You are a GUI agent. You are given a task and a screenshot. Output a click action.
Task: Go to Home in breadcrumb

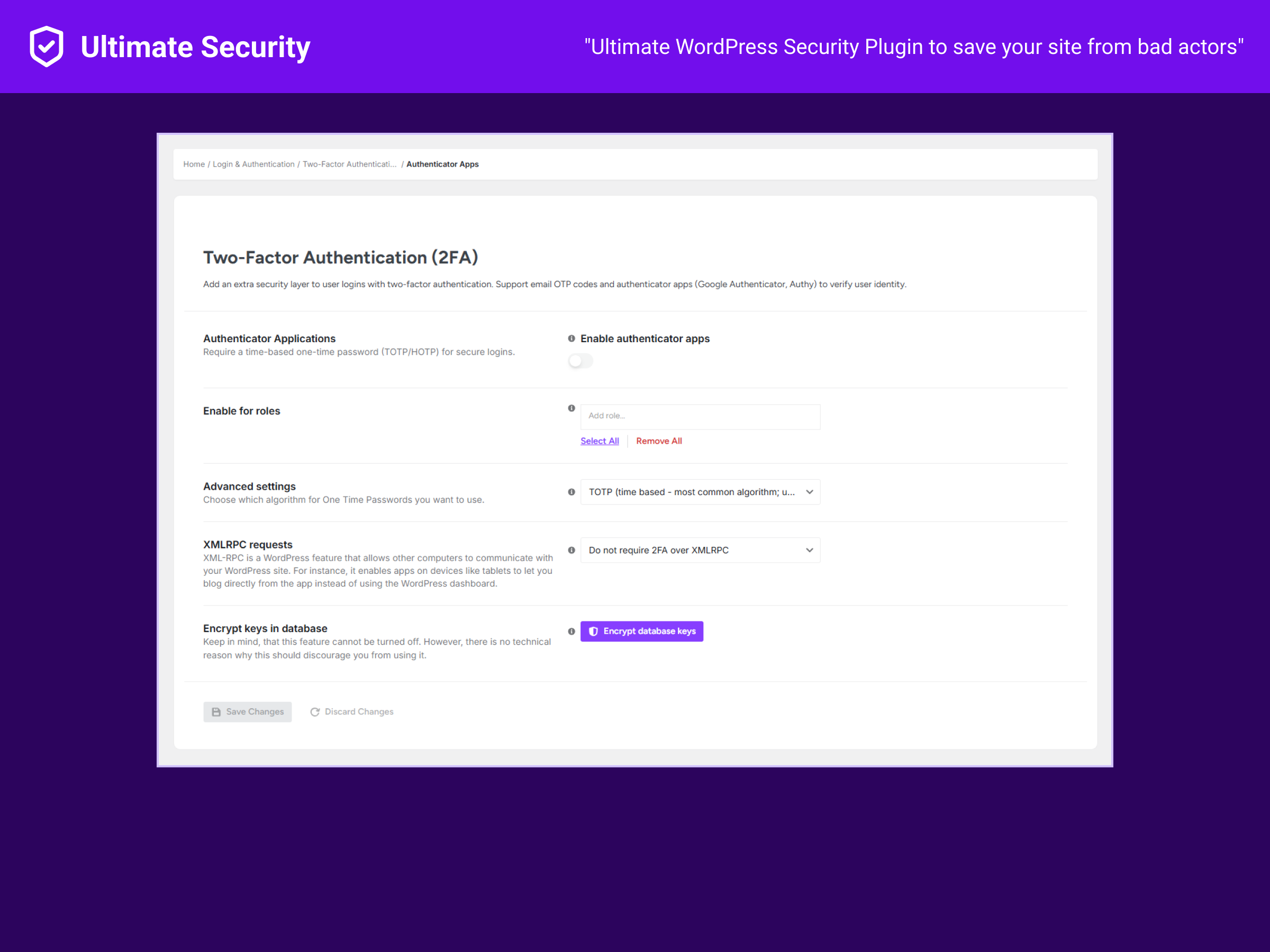(194, 164)
